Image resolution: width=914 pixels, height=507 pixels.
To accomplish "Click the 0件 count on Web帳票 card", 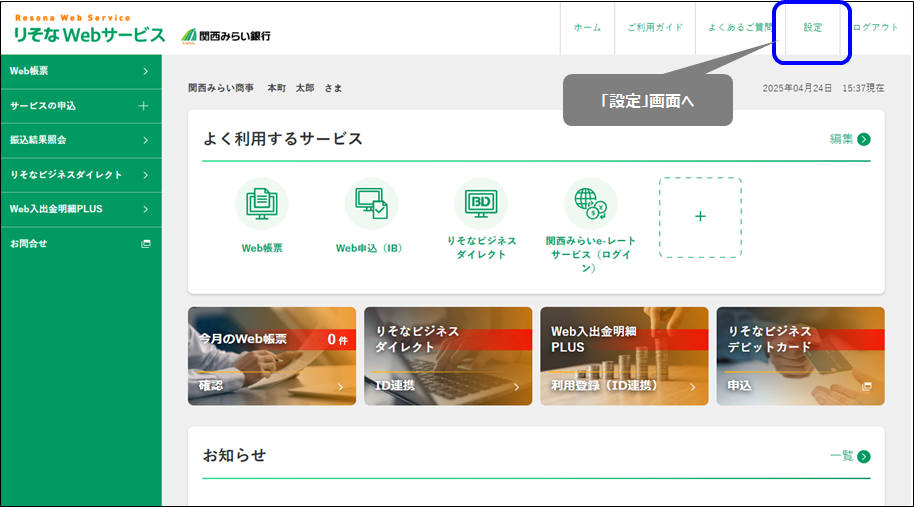I will click(x=338, y=339).
